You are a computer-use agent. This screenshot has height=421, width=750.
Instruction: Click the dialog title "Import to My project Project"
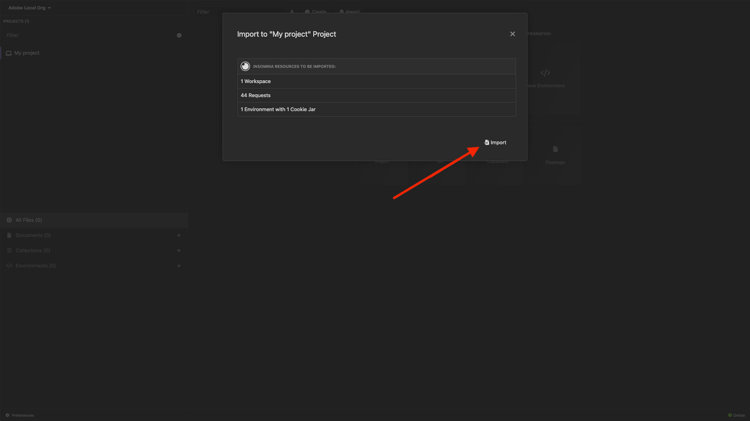point(287,34)
